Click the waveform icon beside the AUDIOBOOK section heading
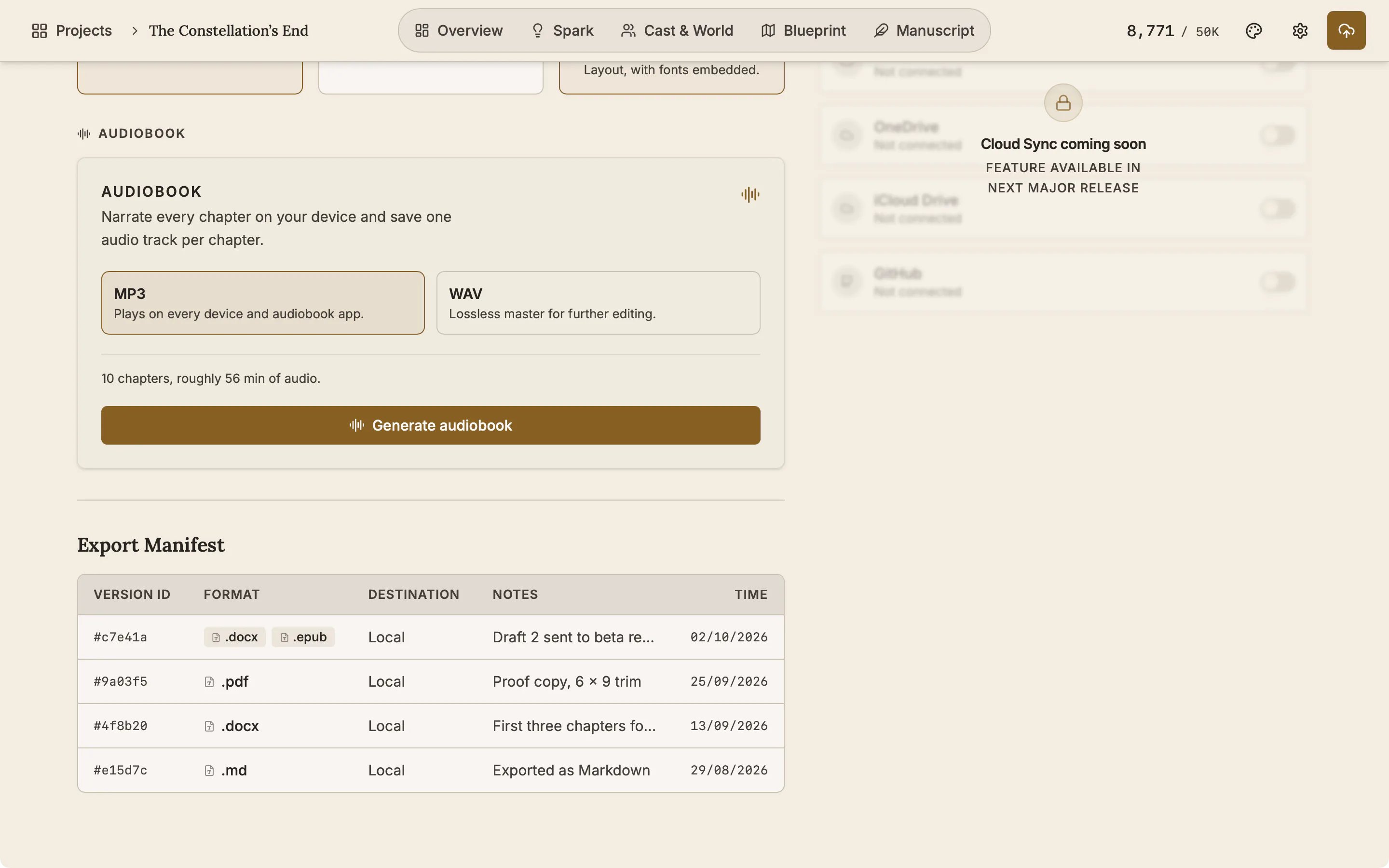Viewport: 1389px width, 868px height. tap(84, 134)
